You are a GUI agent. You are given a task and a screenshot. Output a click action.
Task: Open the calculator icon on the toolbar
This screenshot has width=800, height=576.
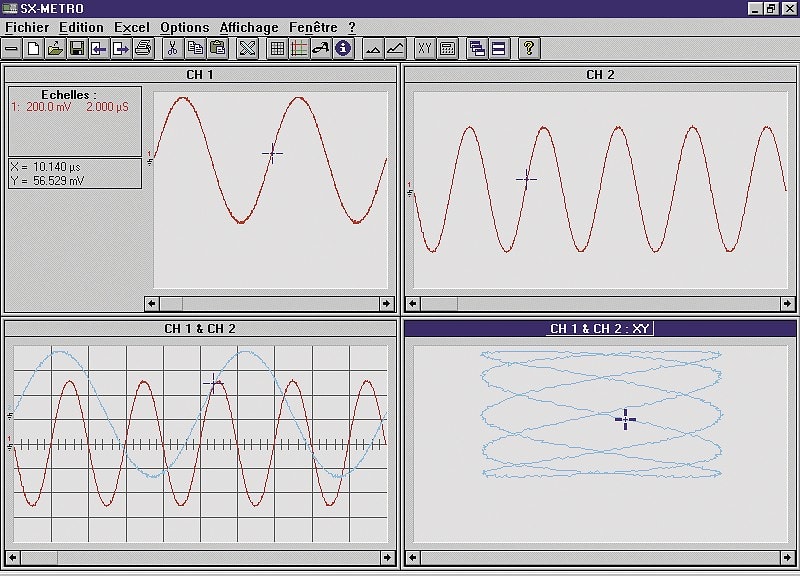click(447, 48)
